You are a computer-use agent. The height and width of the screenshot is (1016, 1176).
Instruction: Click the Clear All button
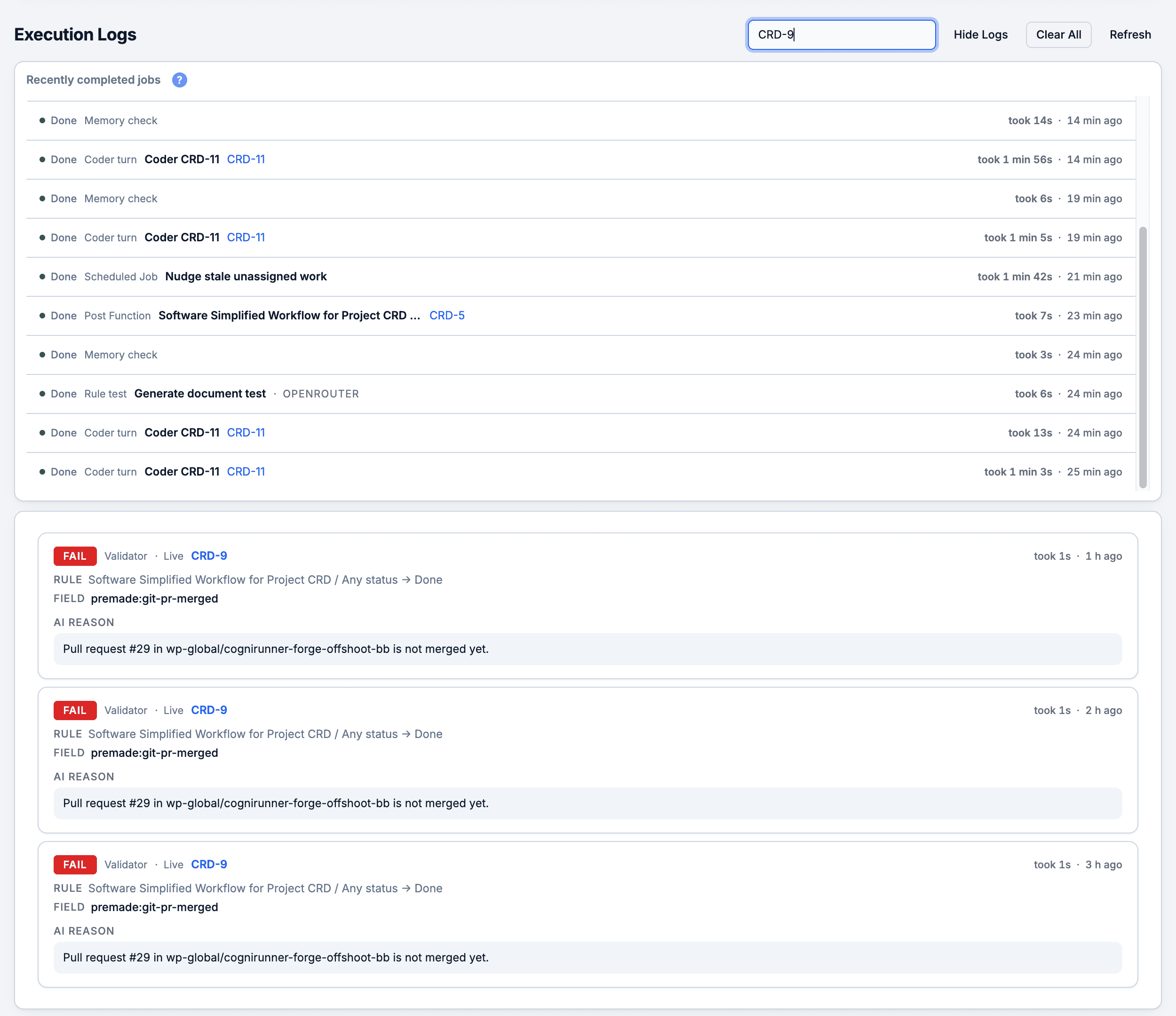pyautogui.click(x=1058, y=35)
